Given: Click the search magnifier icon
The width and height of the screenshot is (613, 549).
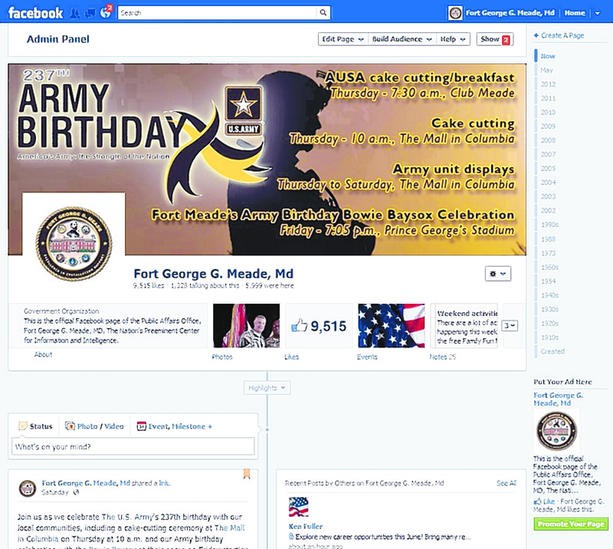Looking at the screenshot, I should pos(323,13).
